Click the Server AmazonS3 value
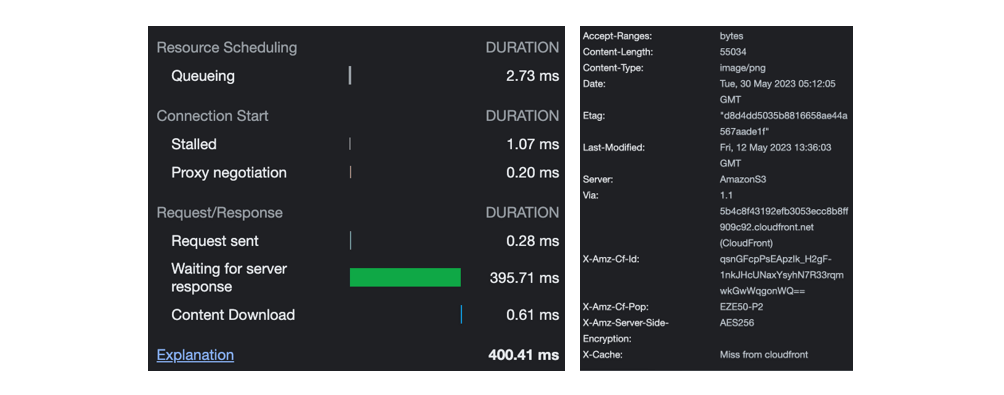 [x=743, y=179]
